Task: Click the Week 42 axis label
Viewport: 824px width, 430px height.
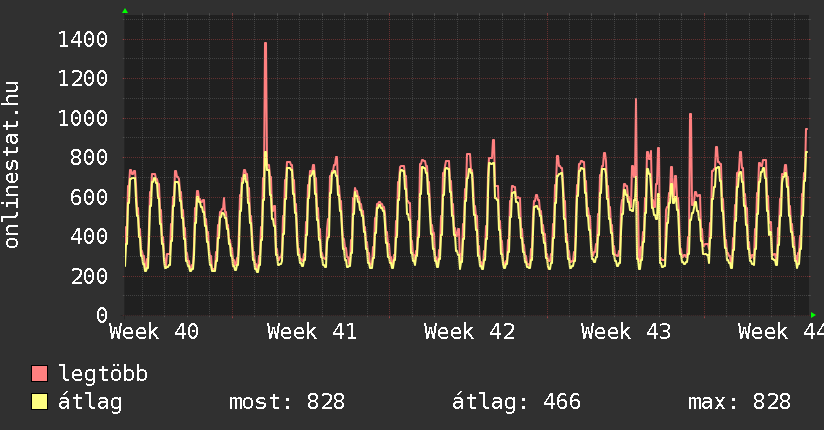Action: click(x=468, y=331)
